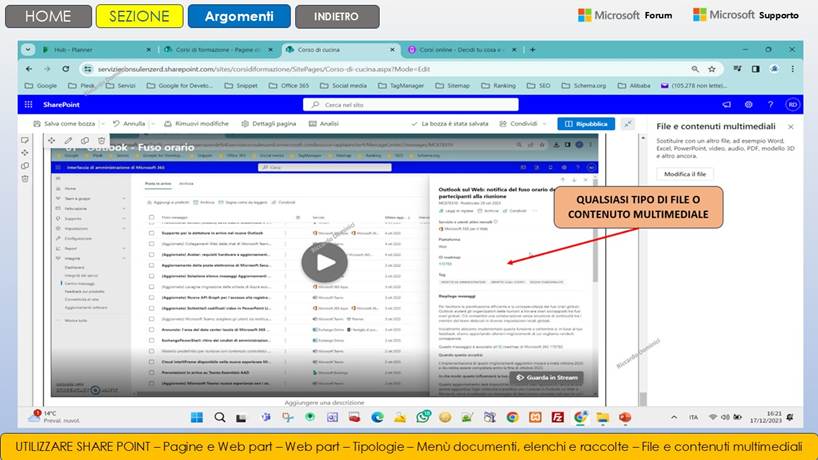Open the Schema.org bookmark folder

click(x=584, y=86)
